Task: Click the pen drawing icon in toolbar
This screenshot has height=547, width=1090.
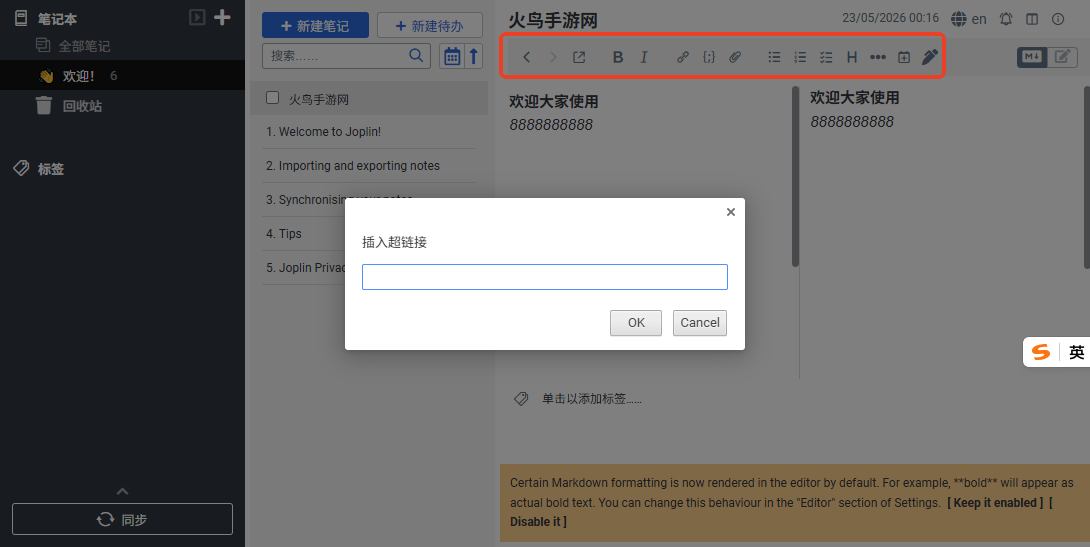Action: point(929,57)
